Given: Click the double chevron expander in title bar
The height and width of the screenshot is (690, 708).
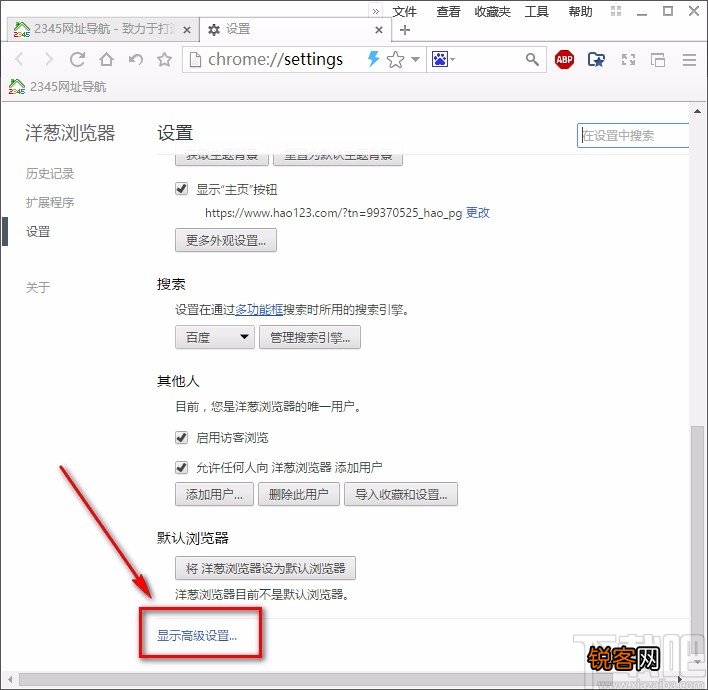Looking at the screenshot, I should pos(375,11).
